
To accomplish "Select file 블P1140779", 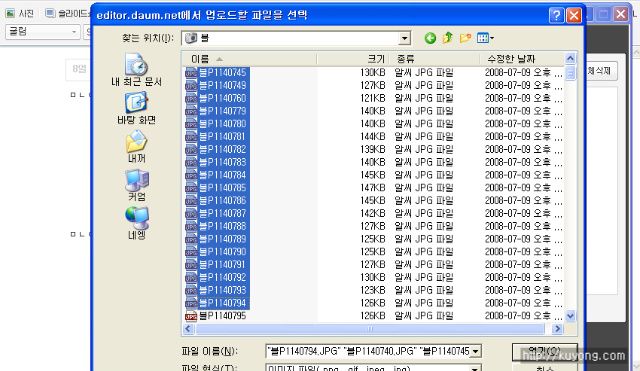I will click(x=222, y=111).
